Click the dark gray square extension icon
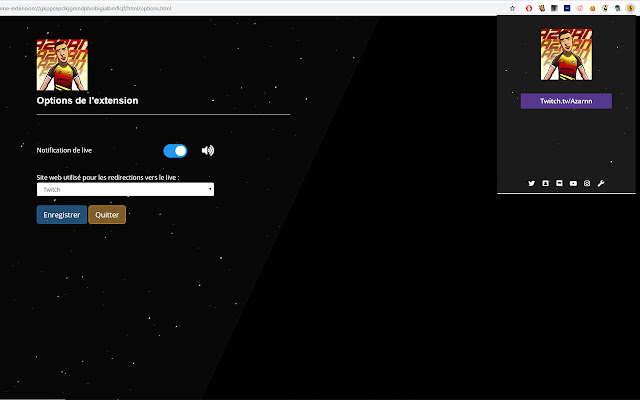Image resolution: width=640 pixels, height=400 pixels. pos(554,8)
